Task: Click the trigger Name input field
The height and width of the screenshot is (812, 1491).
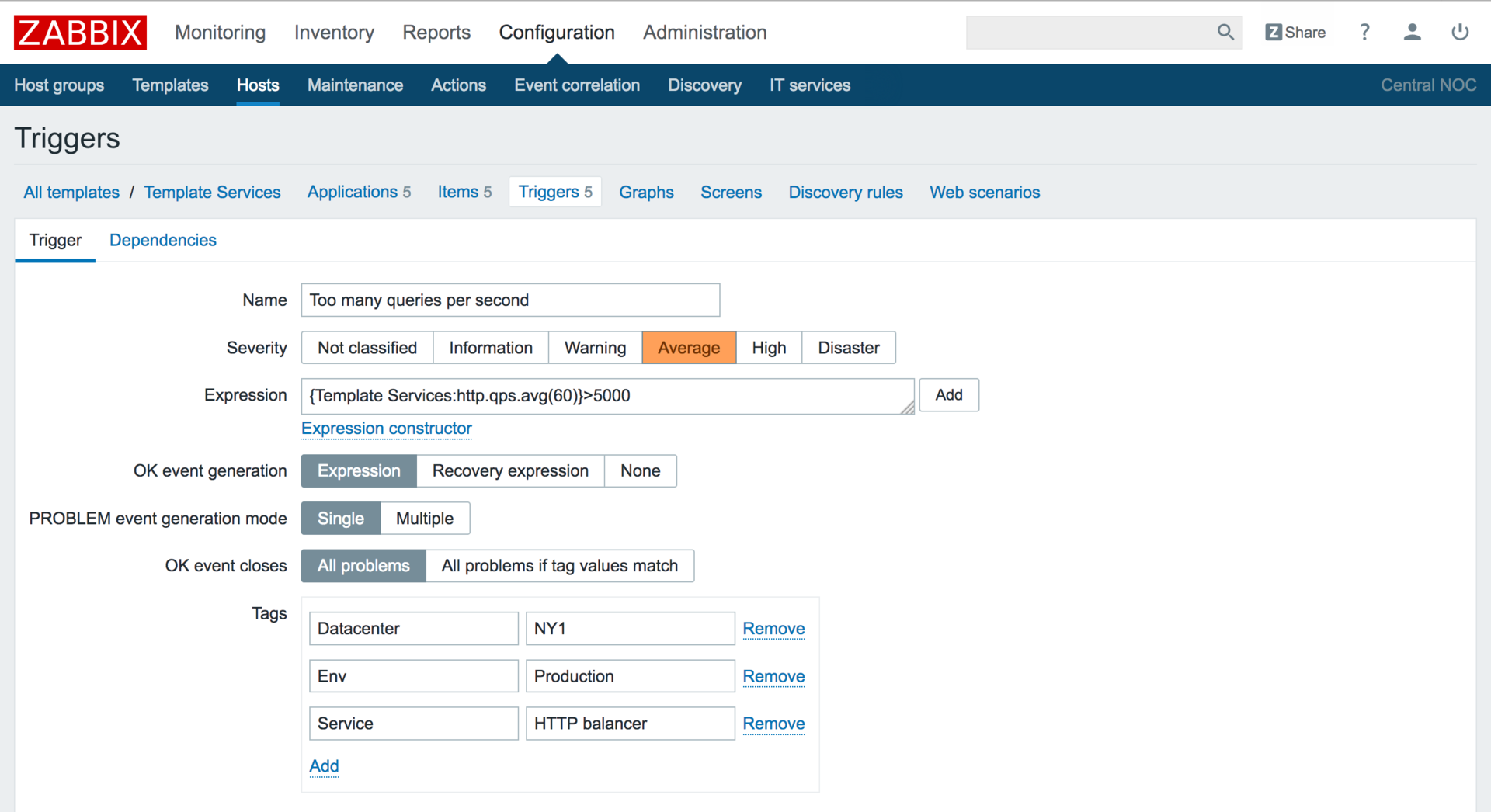Action: 510,300
